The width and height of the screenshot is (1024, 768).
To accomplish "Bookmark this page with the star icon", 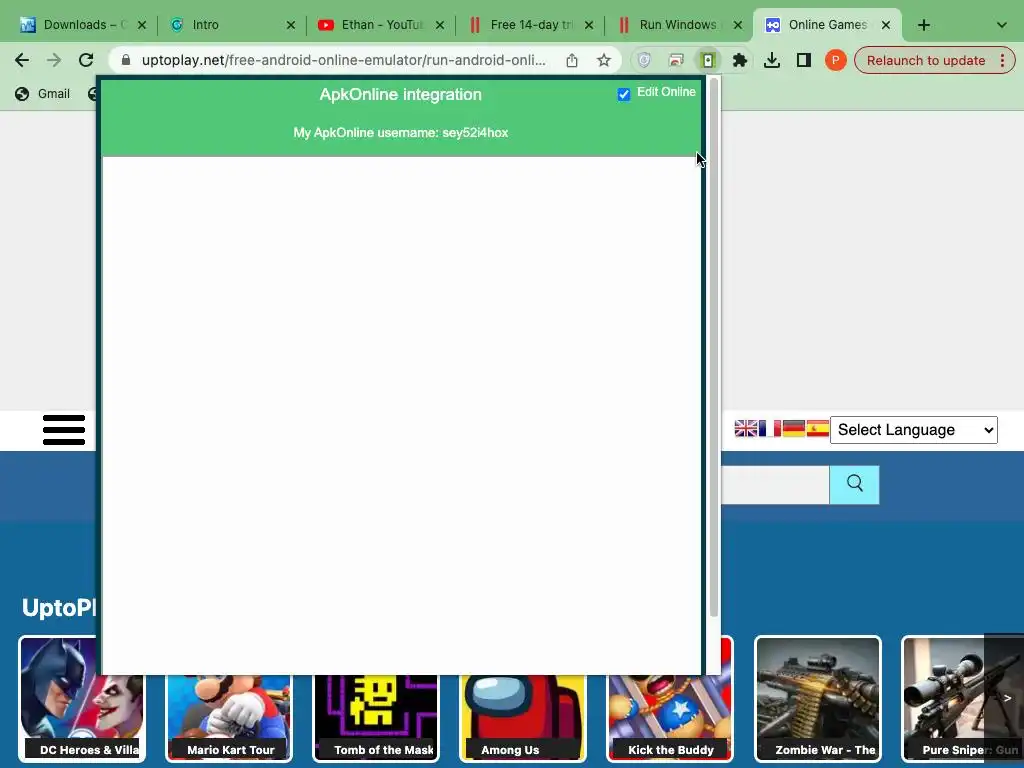I will (603, 61).
